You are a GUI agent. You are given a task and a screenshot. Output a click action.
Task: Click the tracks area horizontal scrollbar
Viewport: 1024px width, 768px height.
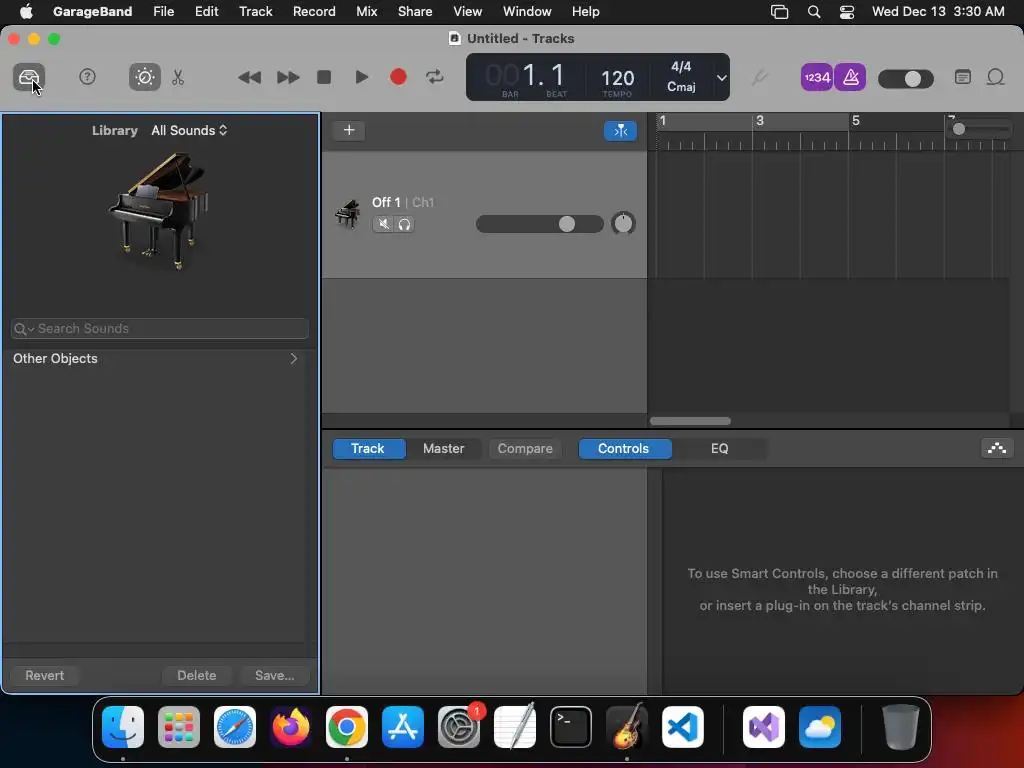pyautogui.click(x=690, y=421)
